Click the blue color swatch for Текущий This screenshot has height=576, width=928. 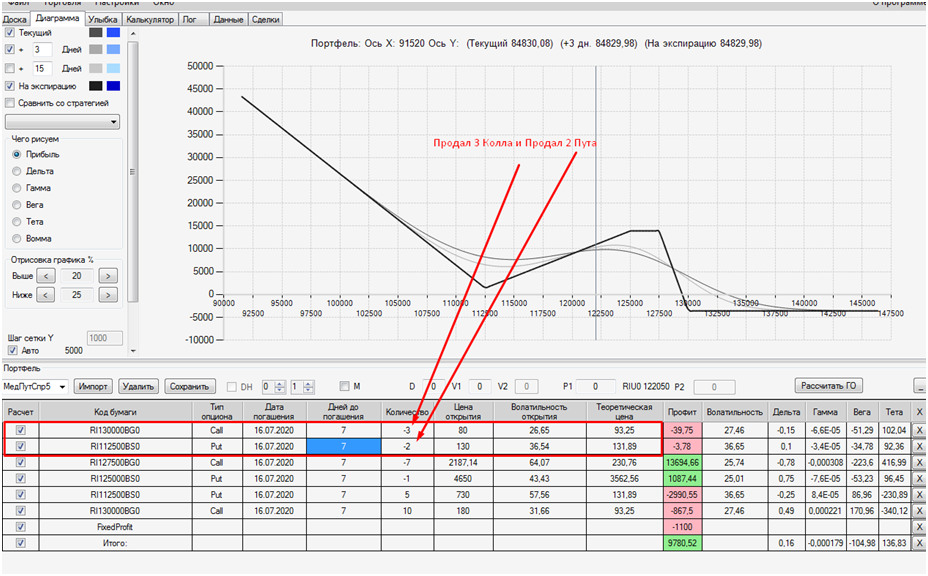click(113, 33)
